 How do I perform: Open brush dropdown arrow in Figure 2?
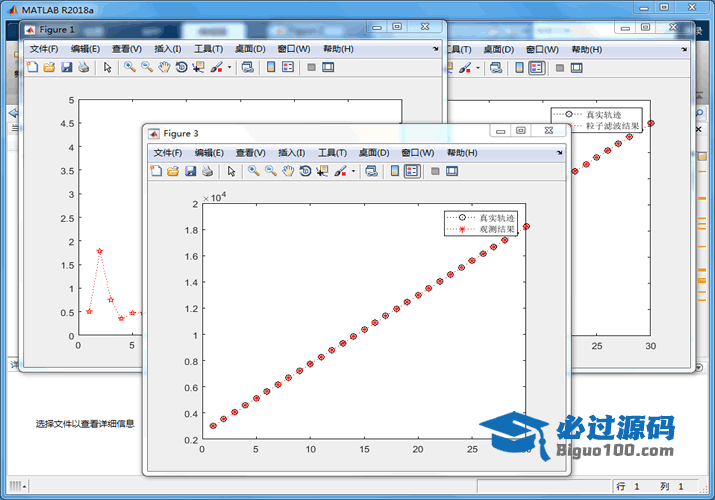click(478, 68)
